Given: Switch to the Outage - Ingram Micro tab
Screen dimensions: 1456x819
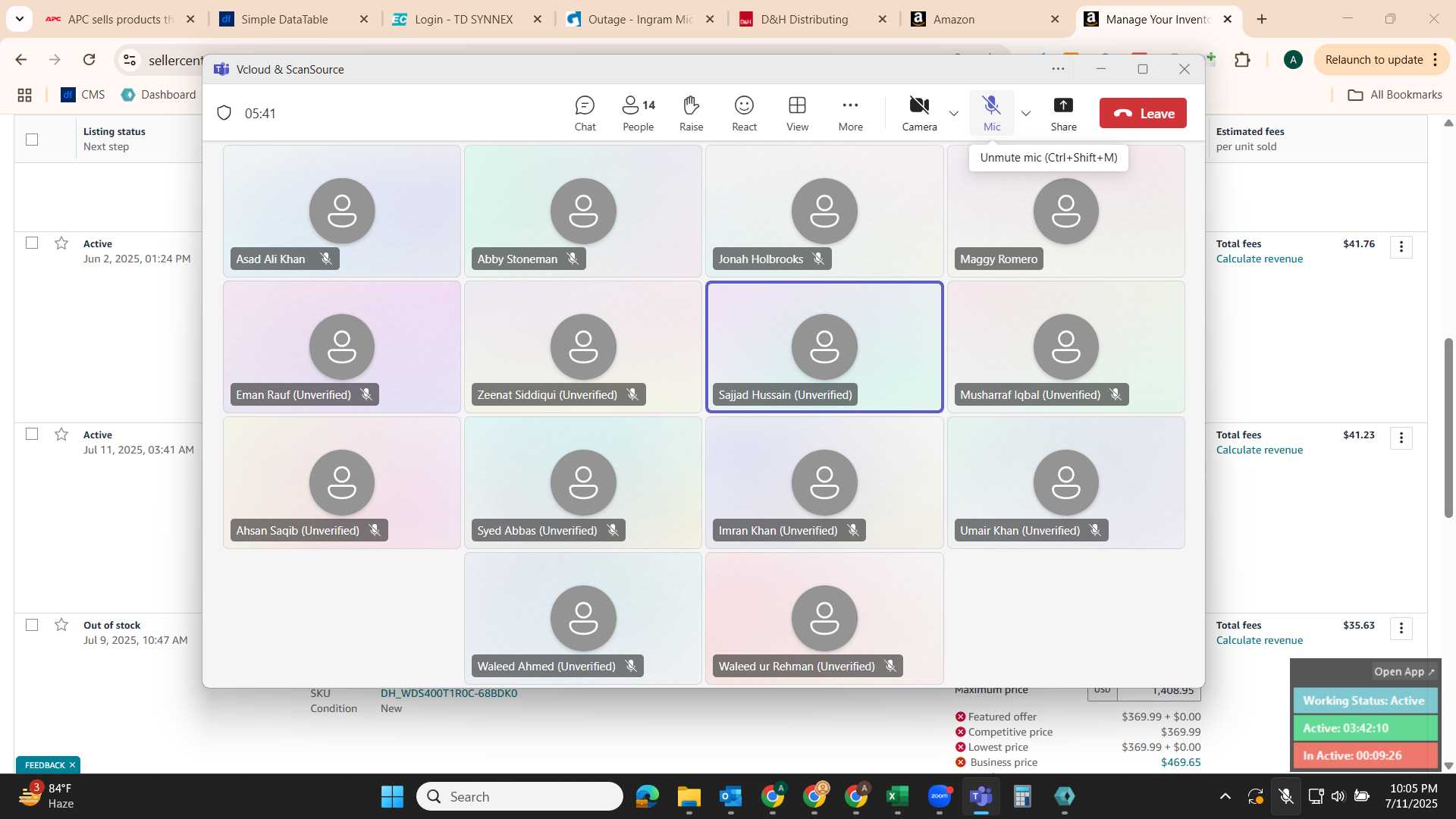Looking at the screenshot, I should pos(640,19).
